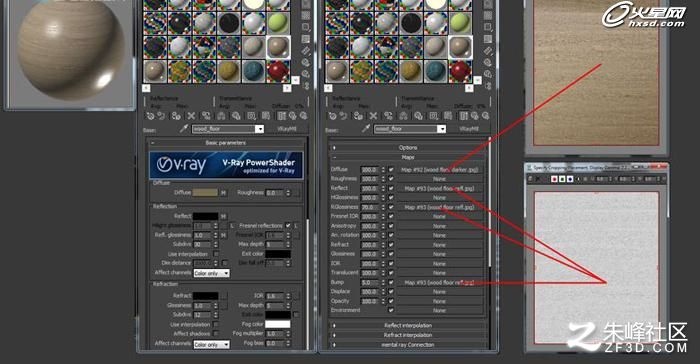
Task: Toggle Fresnel reflections checkbox
Action: 288,226
